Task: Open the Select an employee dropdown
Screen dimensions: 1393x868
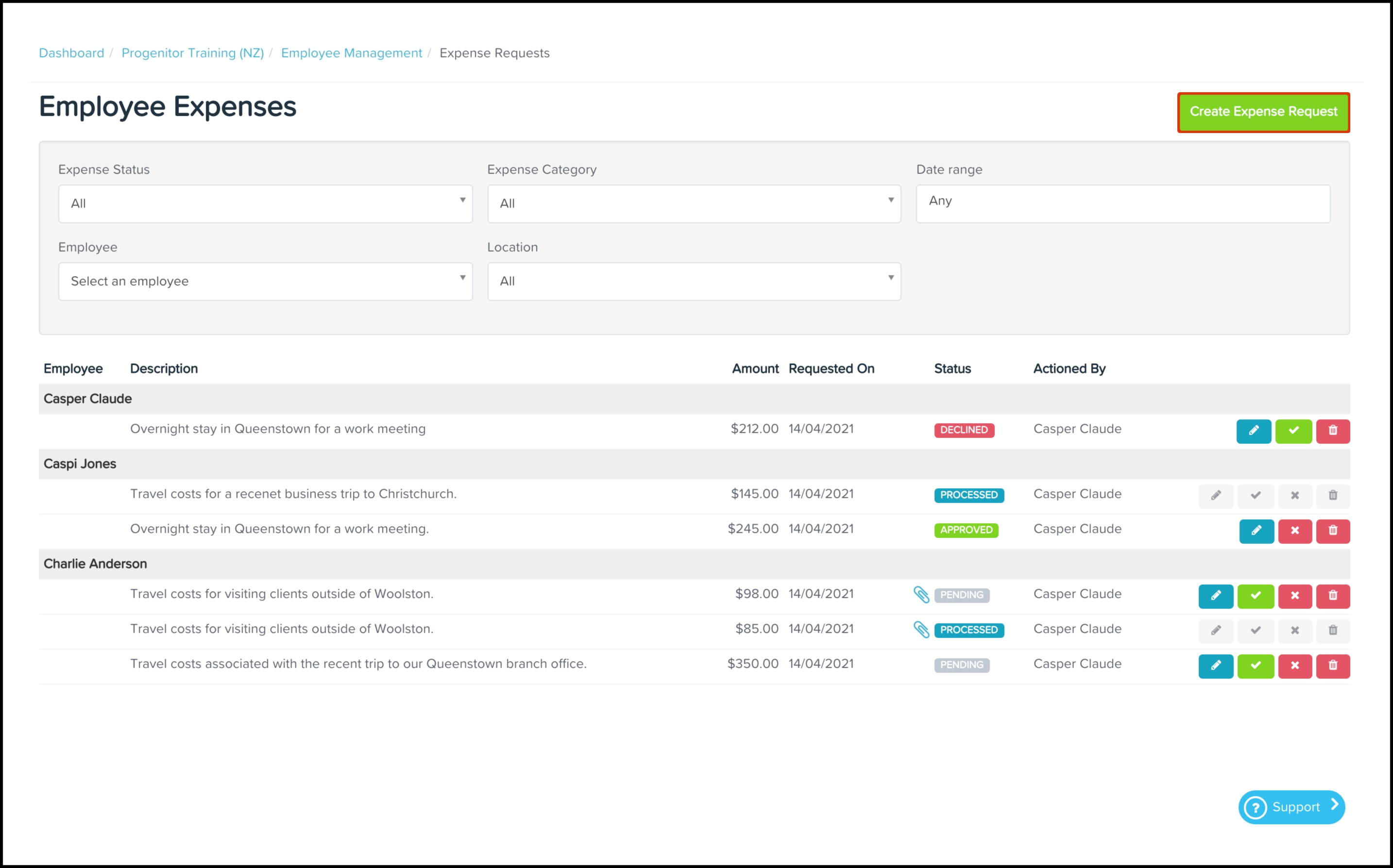Action: pos(265,281)
